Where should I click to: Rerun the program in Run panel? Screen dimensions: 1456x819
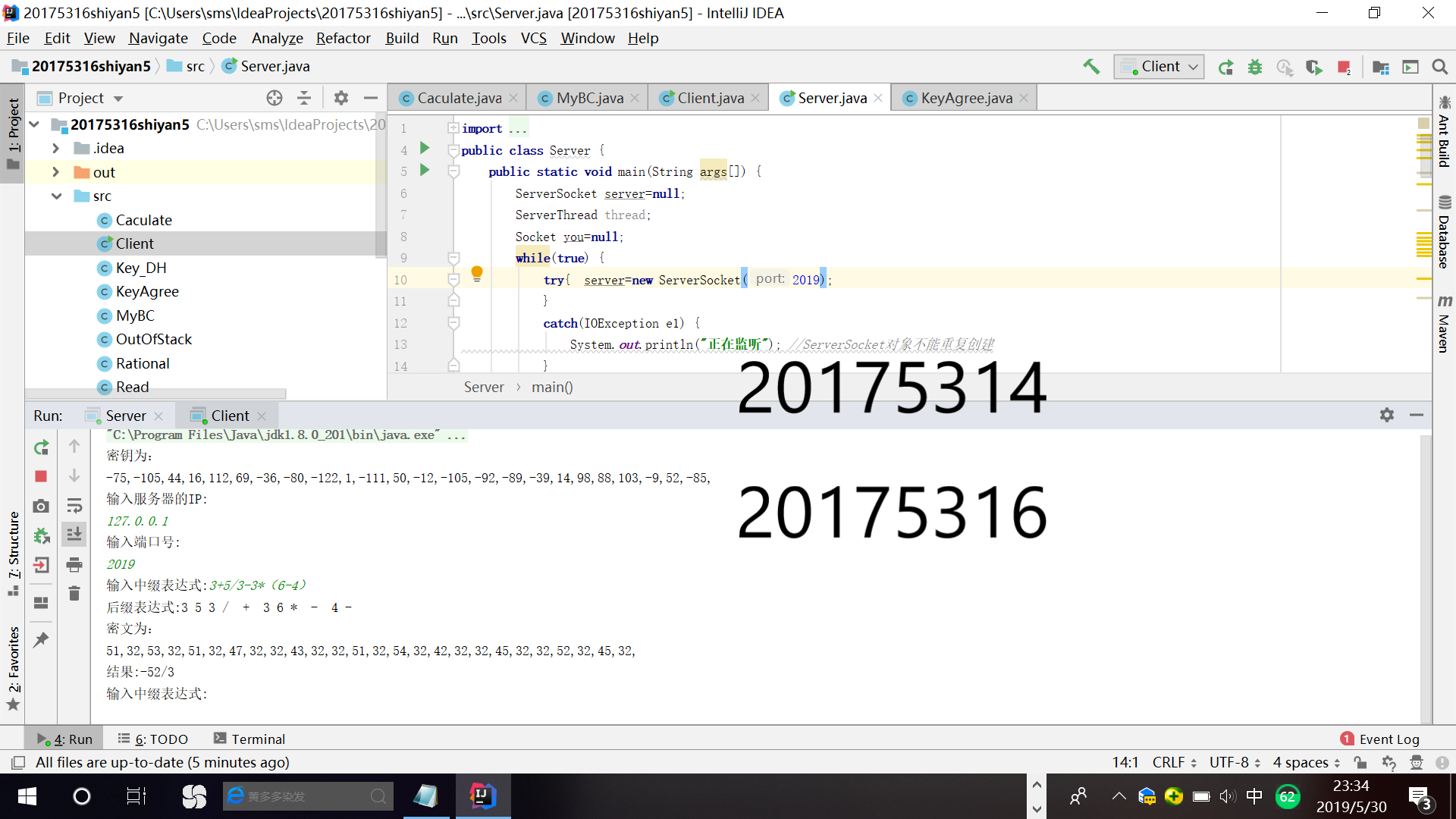coord(41,447)
